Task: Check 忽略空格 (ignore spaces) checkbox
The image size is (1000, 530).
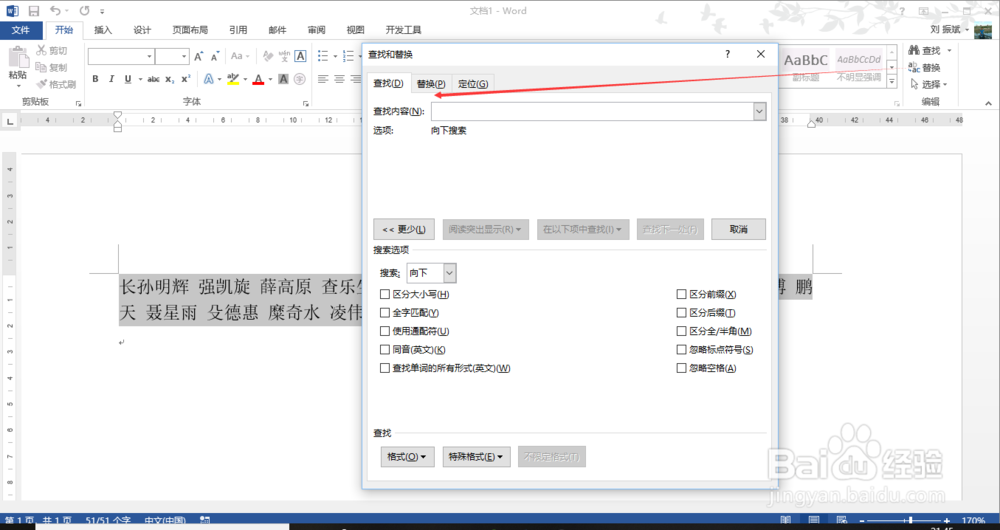Action: [681, 368]
